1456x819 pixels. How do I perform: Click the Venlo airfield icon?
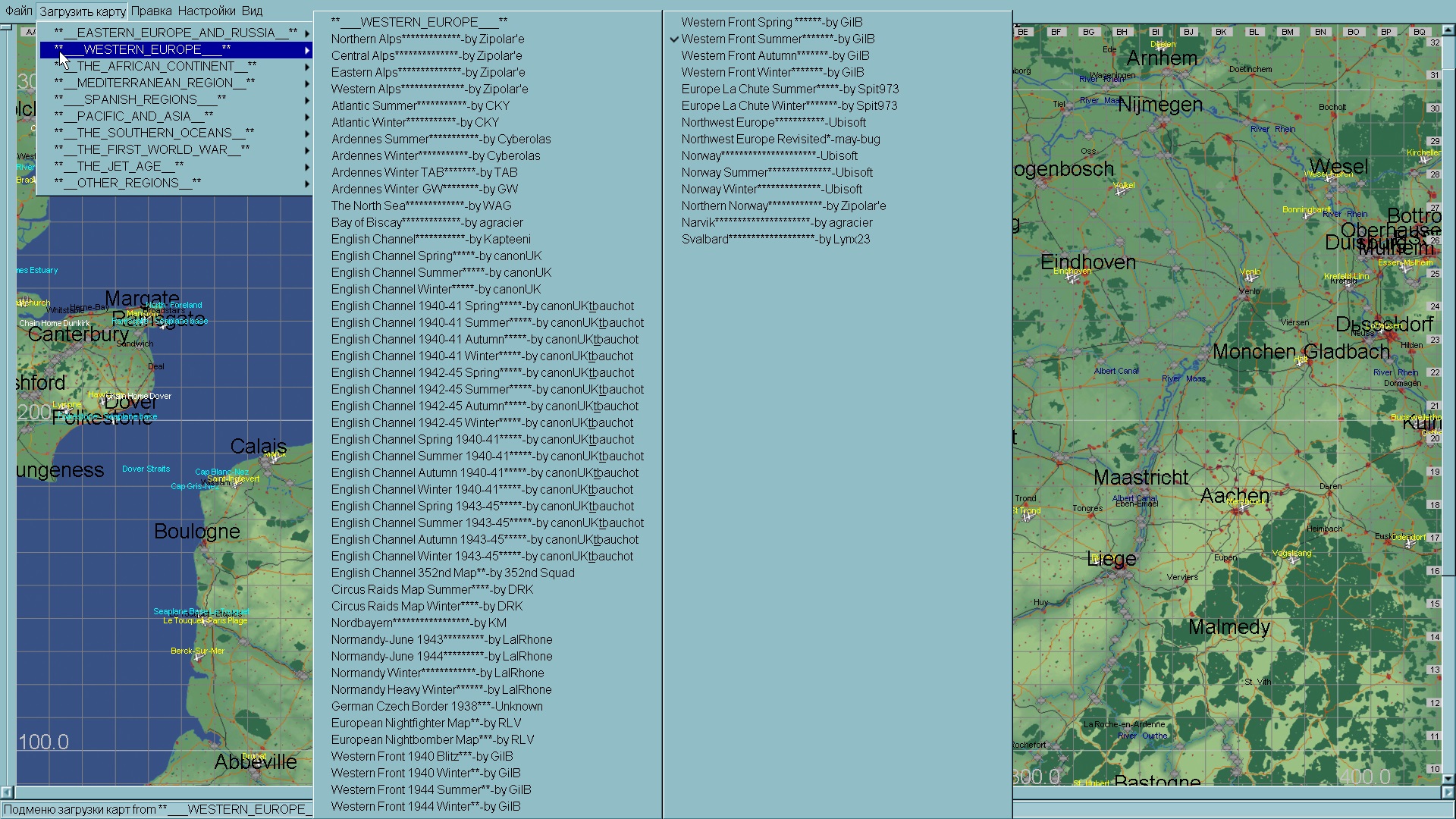click(1249, 278)
